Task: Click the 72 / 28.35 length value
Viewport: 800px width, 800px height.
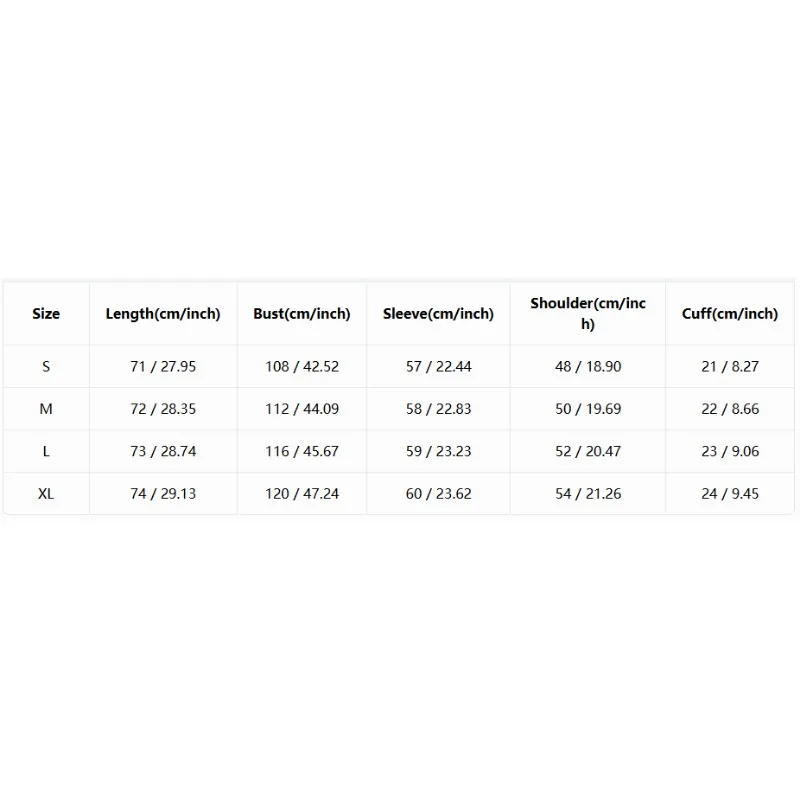Action: click(x=163, y=409)
